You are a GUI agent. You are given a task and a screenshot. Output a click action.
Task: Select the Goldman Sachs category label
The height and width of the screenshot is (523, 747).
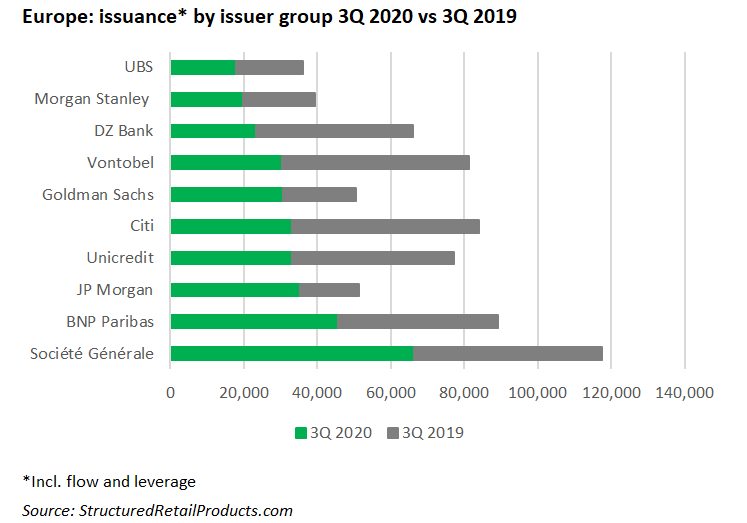tap(98, 195)
